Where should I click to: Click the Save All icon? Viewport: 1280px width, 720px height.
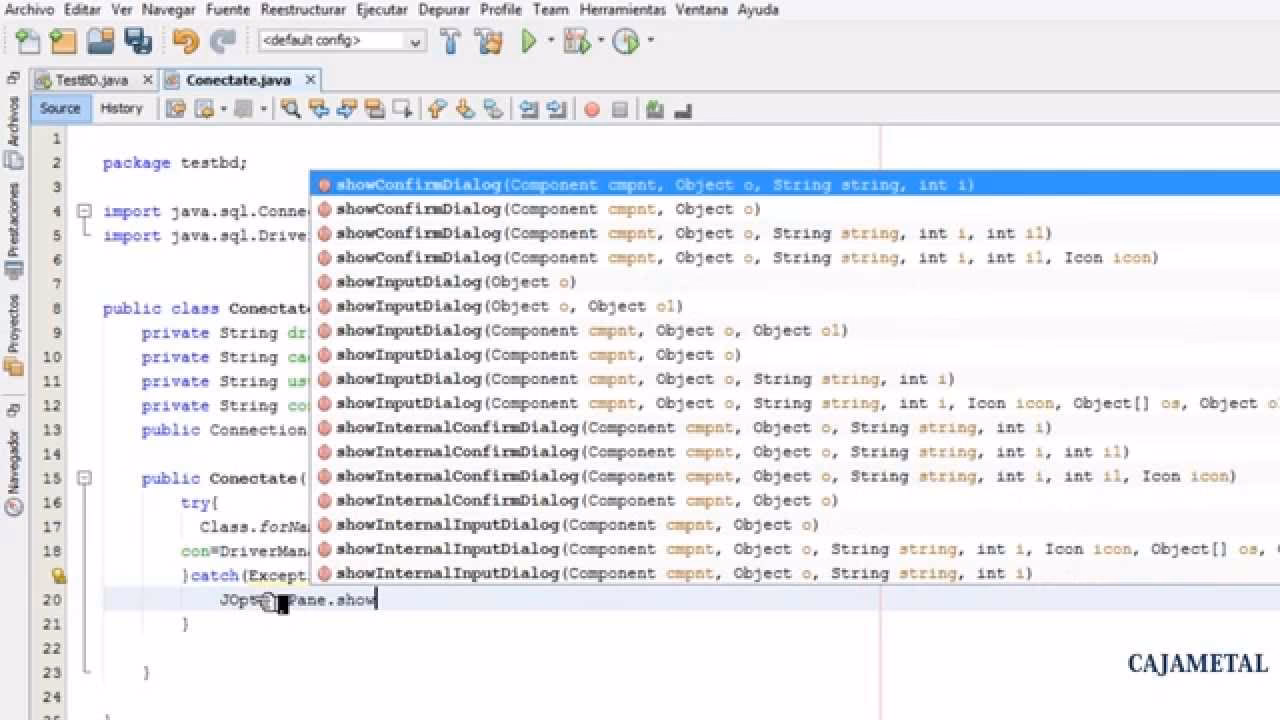pos(138,41)
